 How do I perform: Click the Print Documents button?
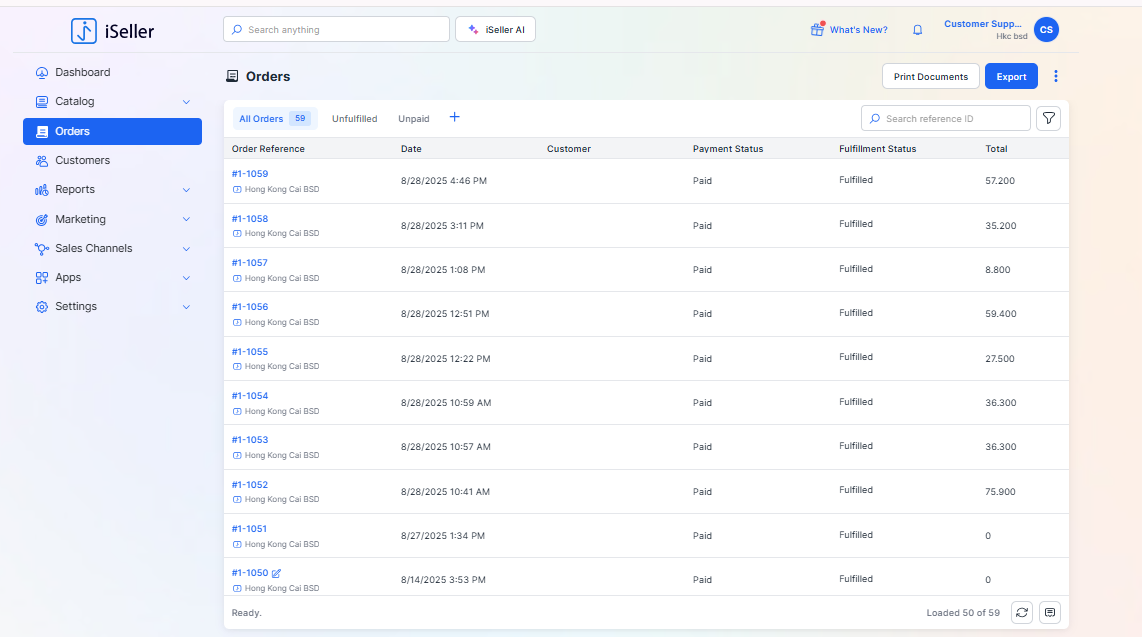[931, 76]
